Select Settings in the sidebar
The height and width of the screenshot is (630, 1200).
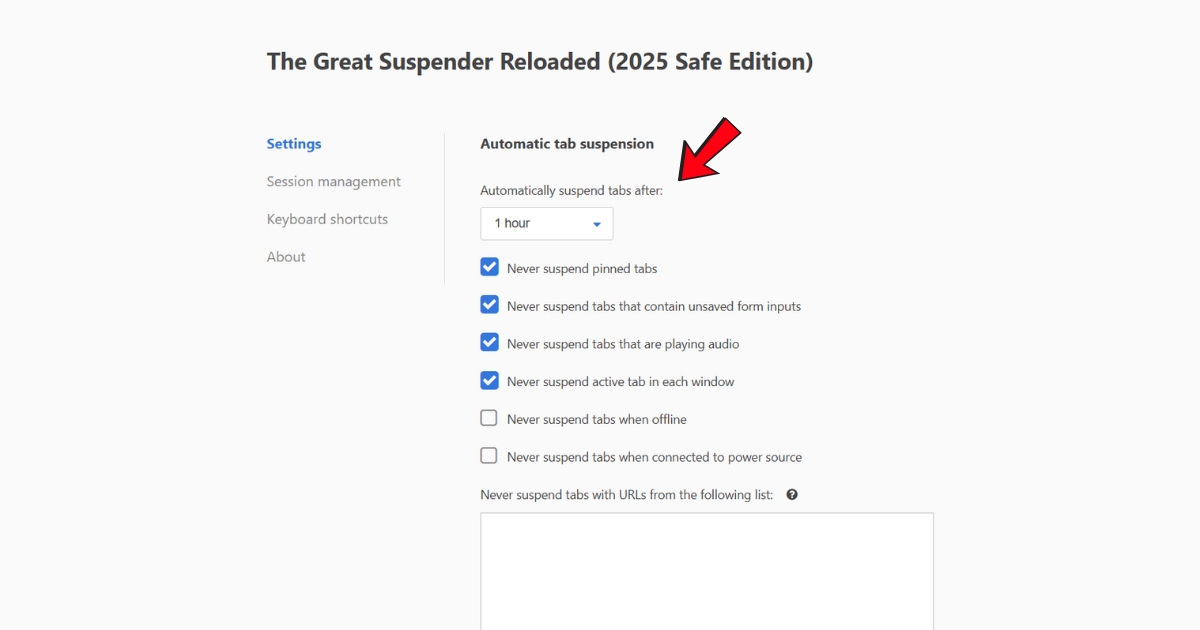pos(293,143)
